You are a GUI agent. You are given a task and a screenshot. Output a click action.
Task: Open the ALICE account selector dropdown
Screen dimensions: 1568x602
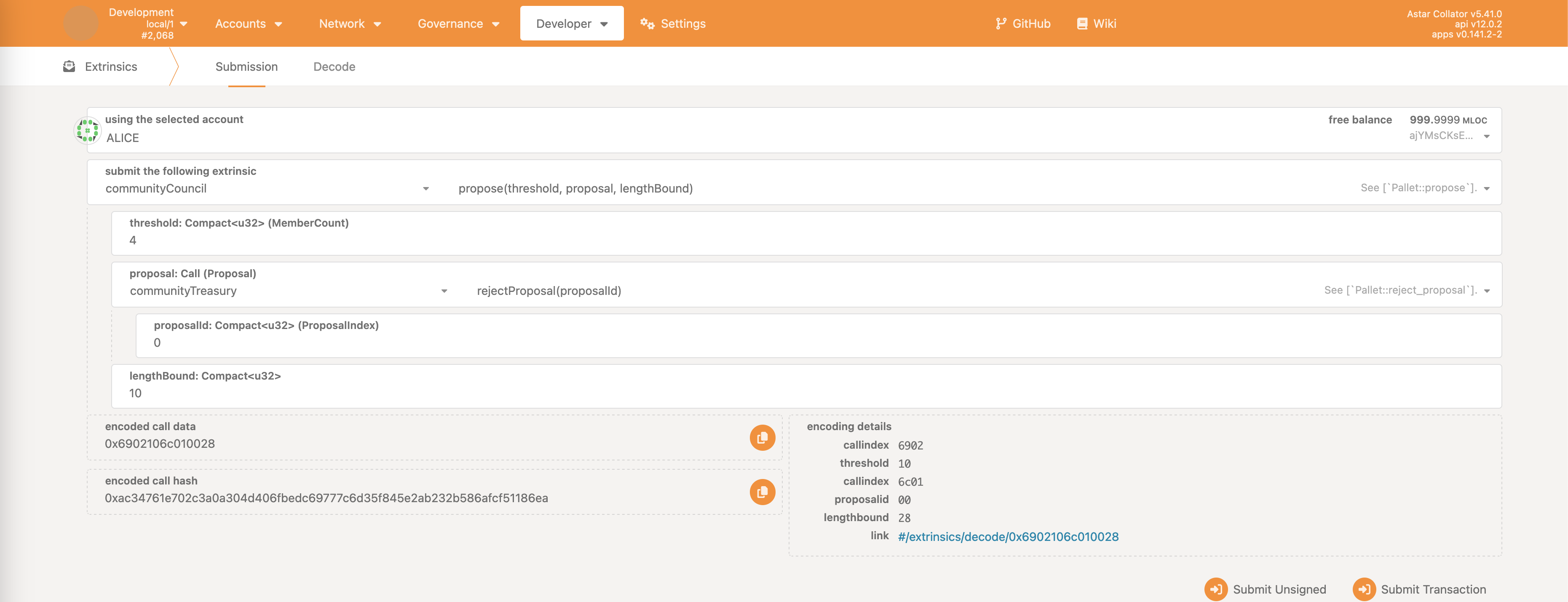tap(1486, 136)
